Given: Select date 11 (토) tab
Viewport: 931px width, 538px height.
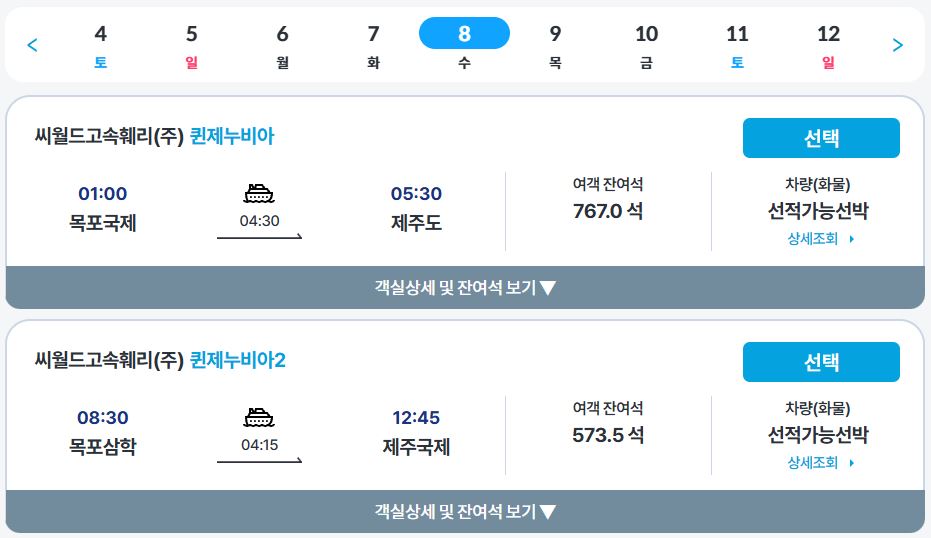Looking at the screenshot, I should point(737,45).
